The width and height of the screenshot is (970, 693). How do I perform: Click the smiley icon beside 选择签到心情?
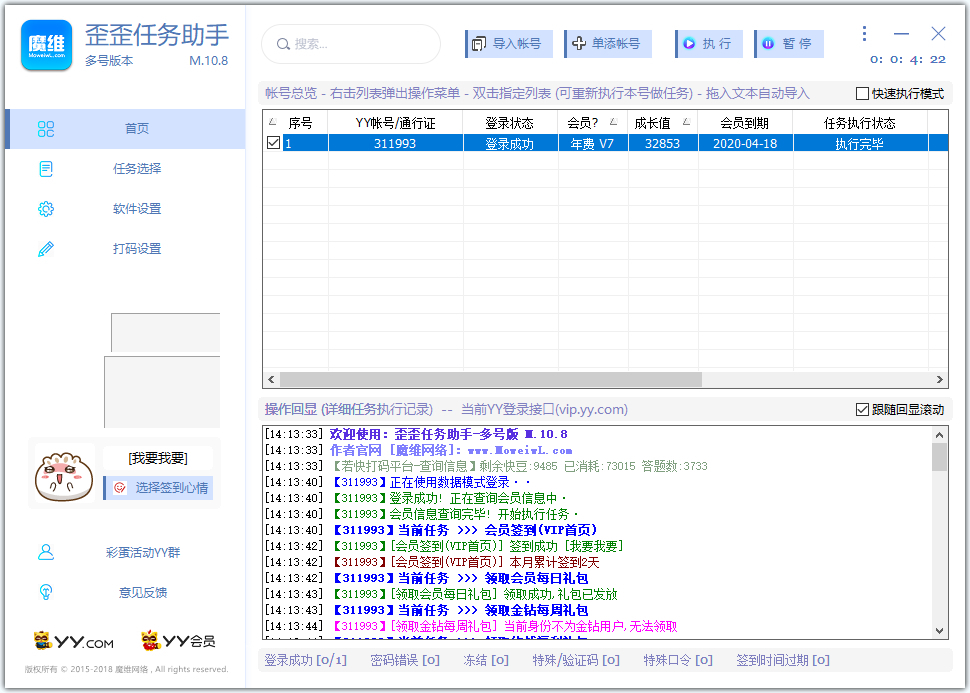[x=120, y=488]
